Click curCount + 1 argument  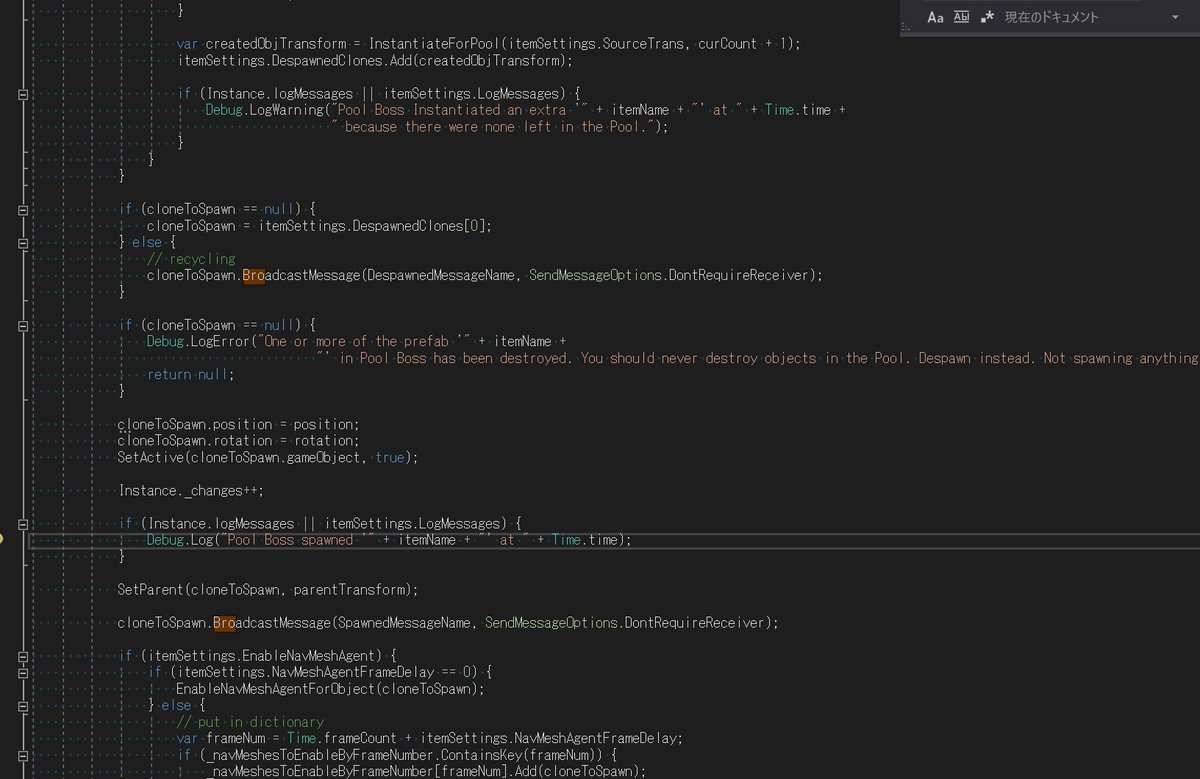(745, 44)
